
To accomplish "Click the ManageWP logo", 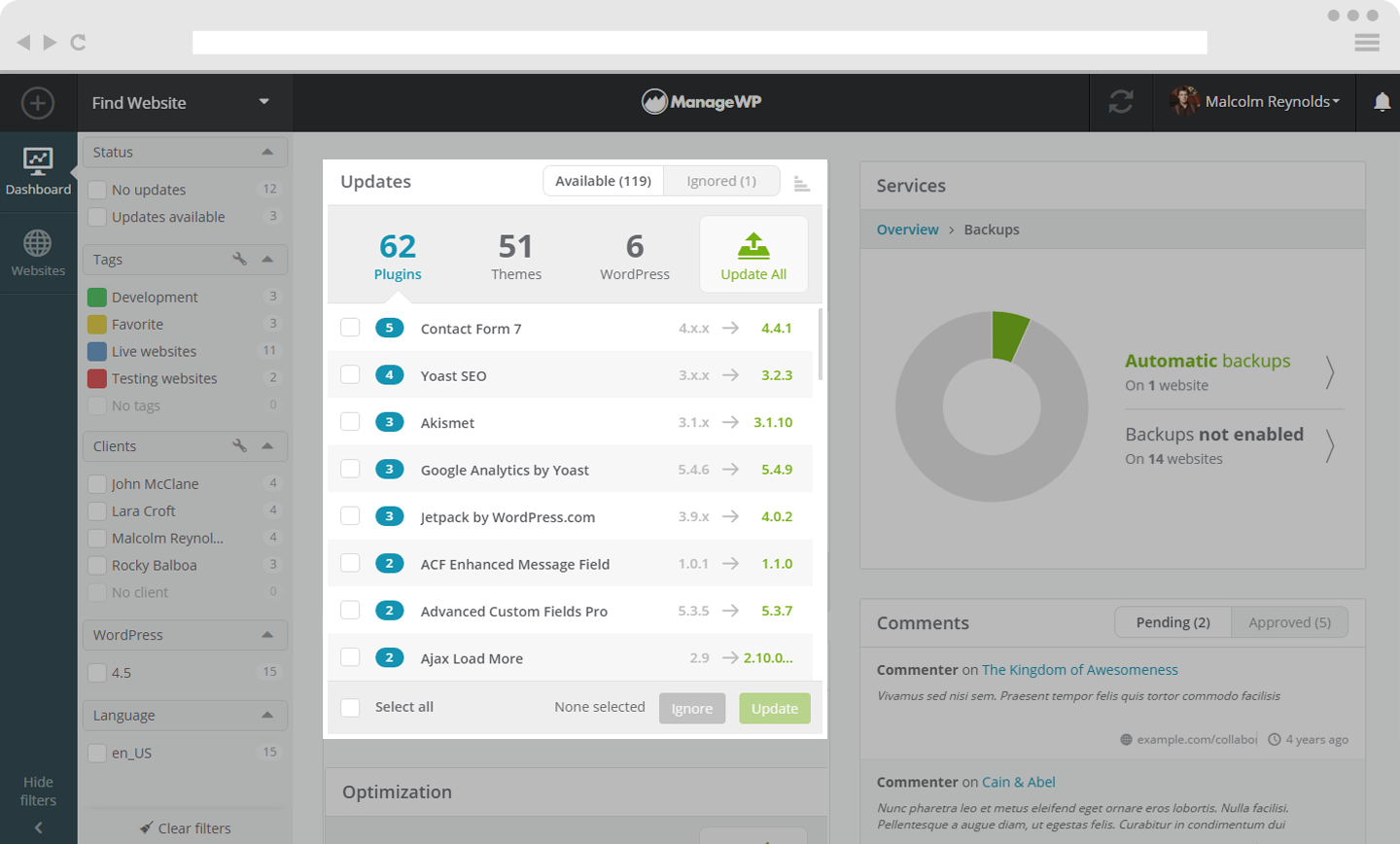I will click(701, 101).
